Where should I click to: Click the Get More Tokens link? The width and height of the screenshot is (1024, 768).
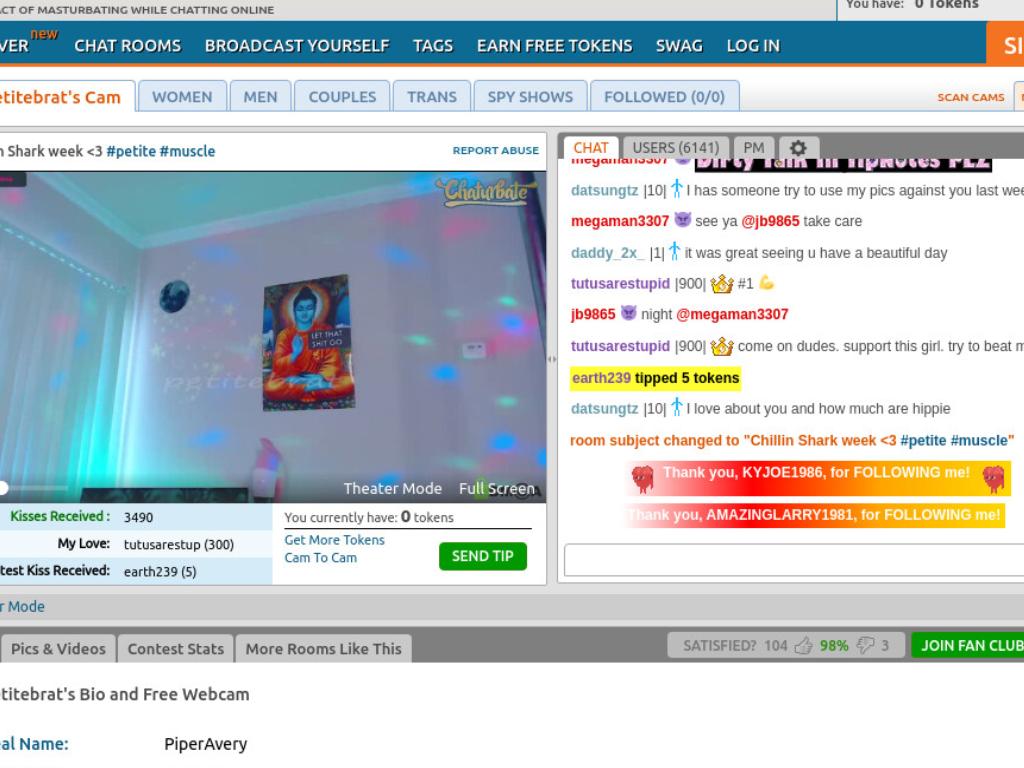coord(334,540)
